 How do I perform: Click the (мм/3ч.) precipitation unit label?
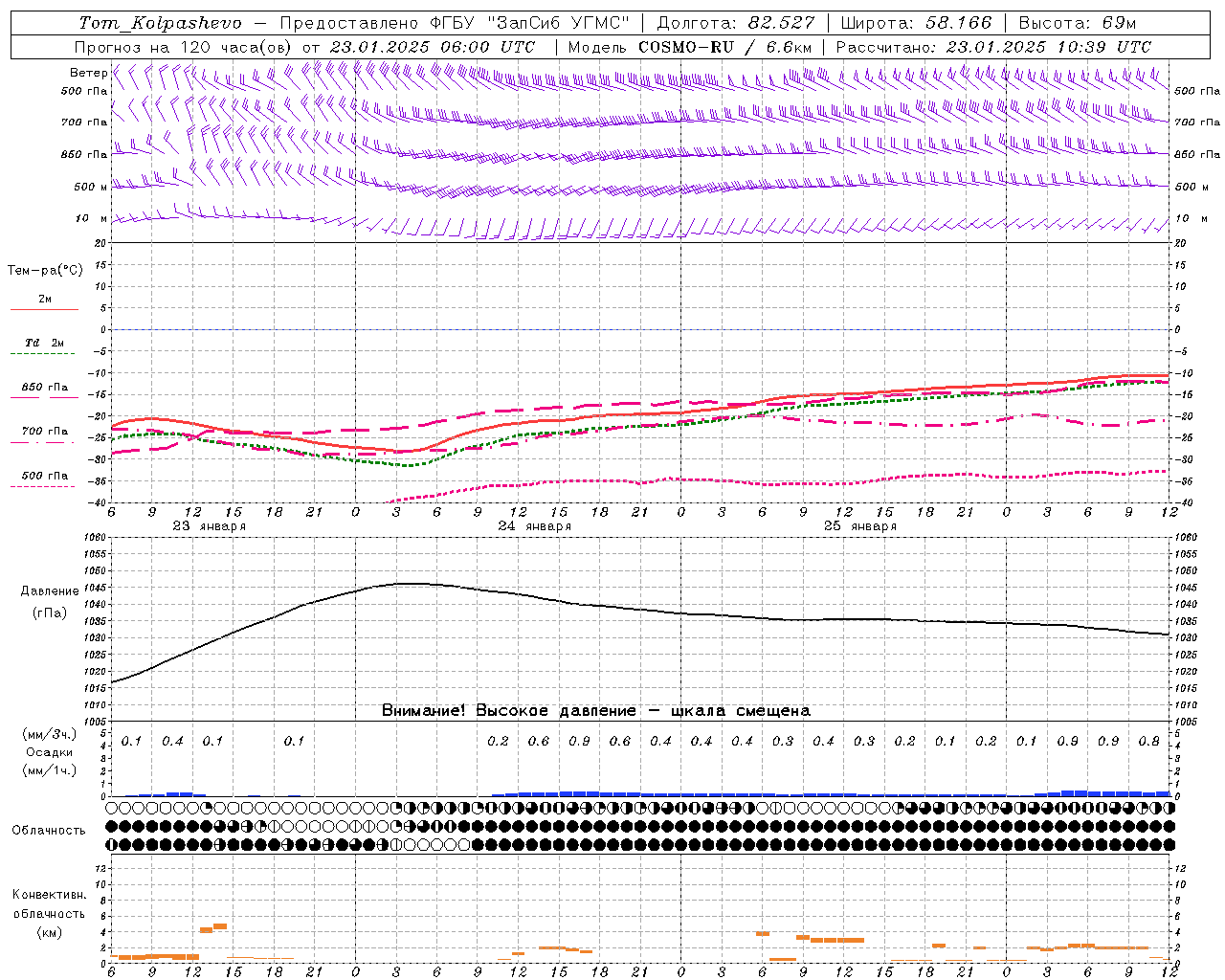tap(50, 734)
